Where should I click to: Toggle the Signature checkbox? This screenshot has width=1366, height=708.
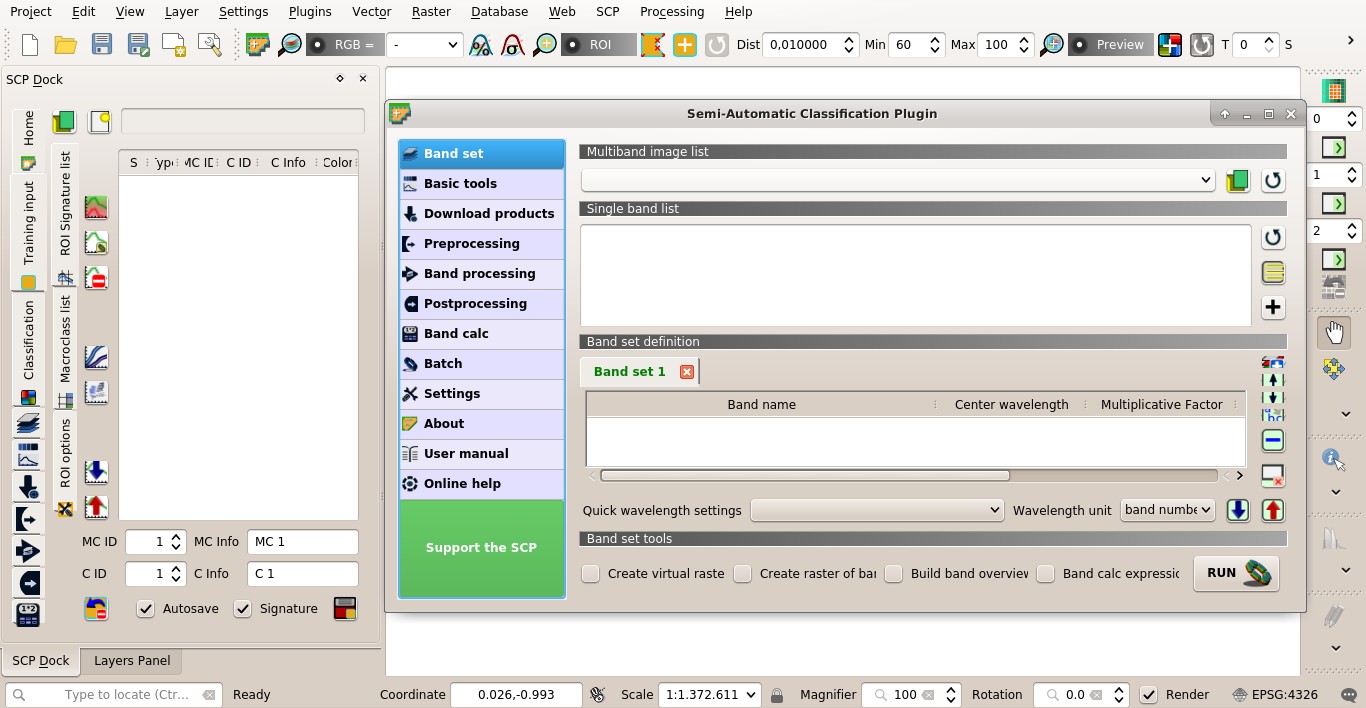tap(242, 608)
